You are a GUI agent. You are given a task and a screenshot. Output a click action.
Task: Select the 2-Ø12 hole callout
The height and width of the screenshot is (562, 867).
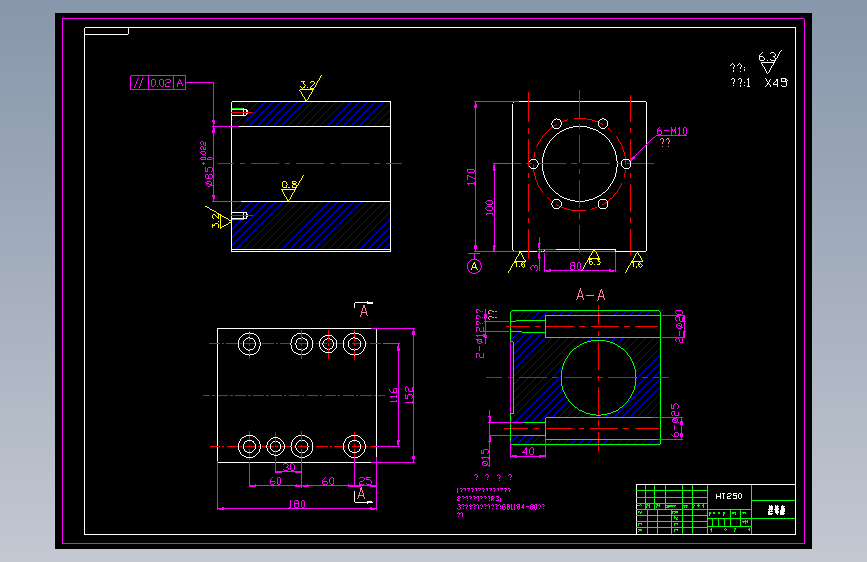tap(480, 334)
